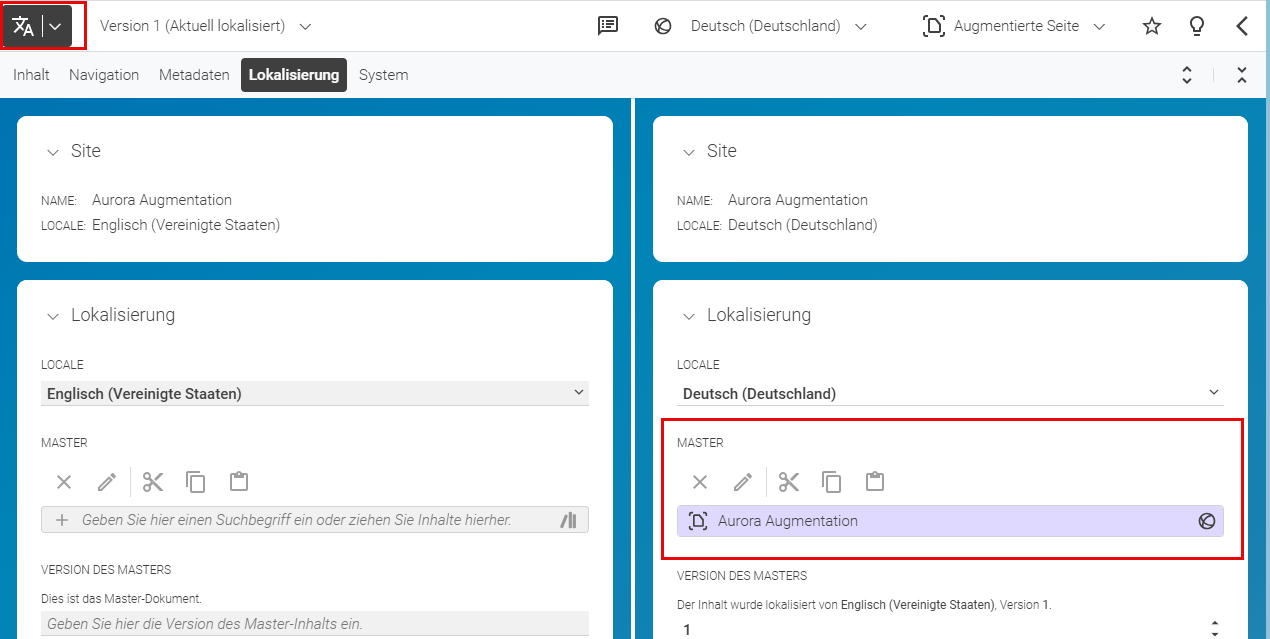
Task: Collapse all sections via inward arrows icon
Action: coord(1241,75)
